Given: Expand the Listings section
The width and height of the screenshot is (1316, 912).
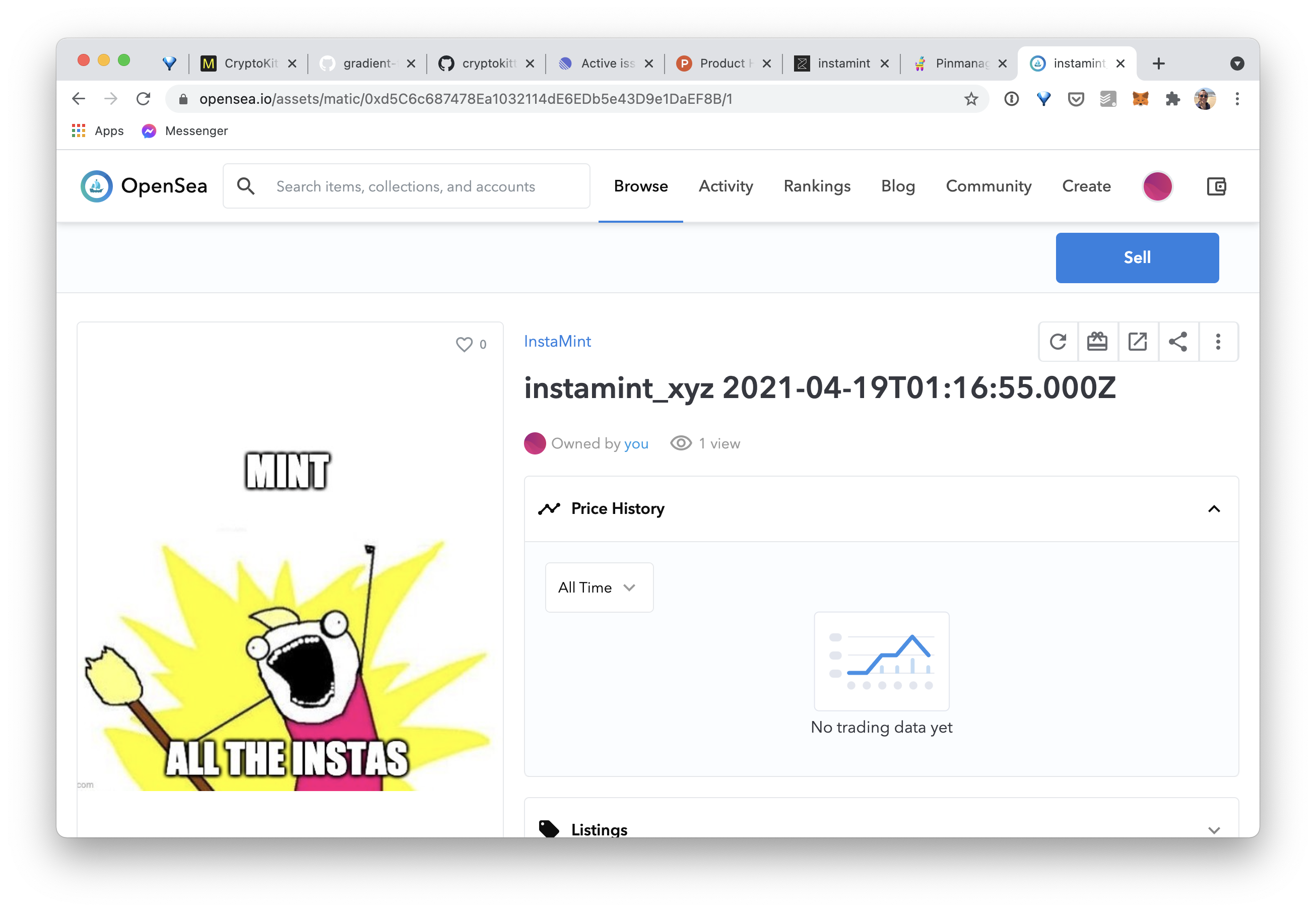Looking at the screenshot, I should click(1214, 830).
